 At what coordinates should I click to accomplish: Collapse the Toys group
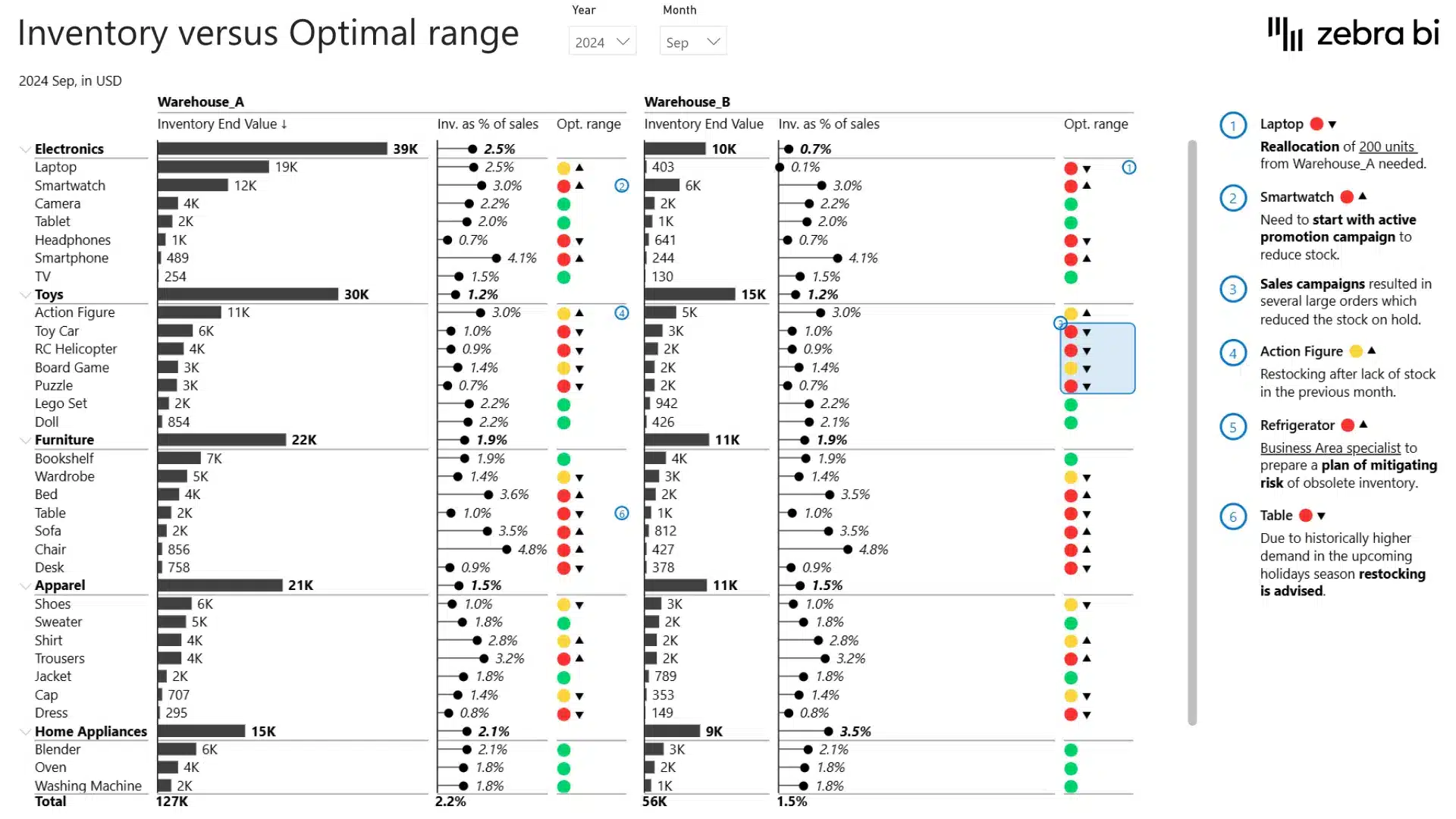(x=25, y=295)
